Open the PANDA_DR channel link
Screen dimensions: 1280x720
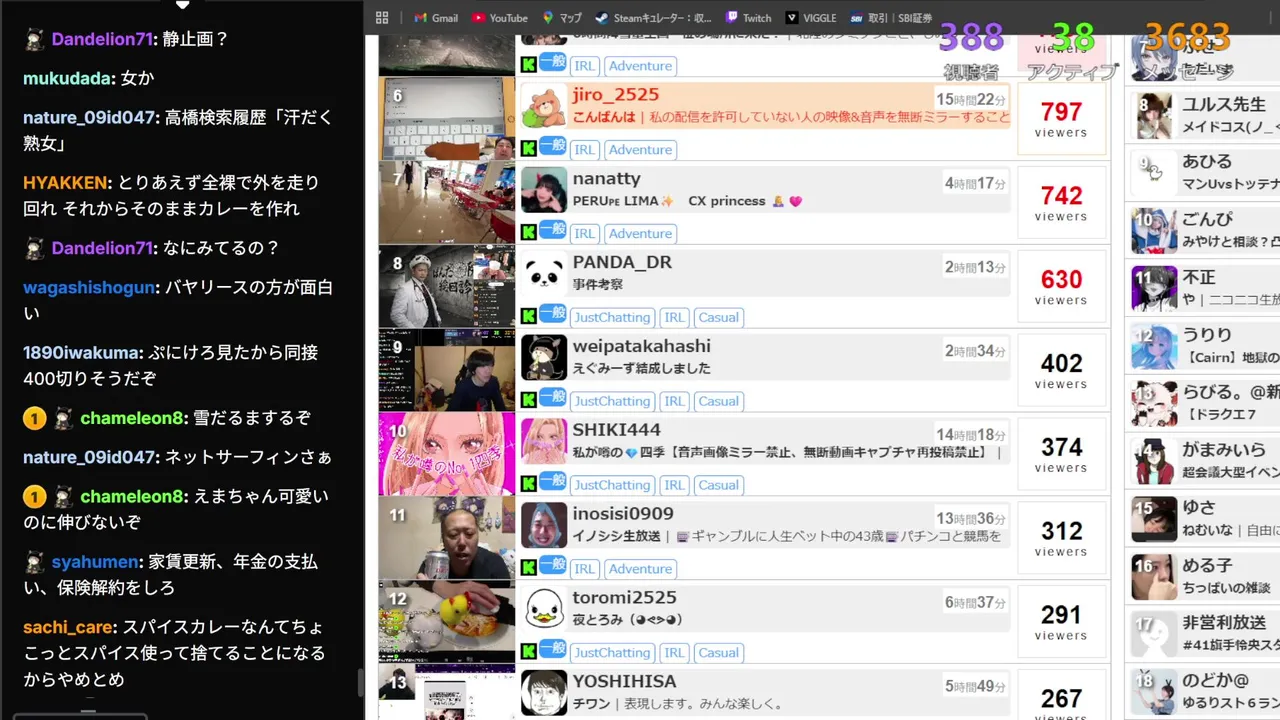[622, 262]
